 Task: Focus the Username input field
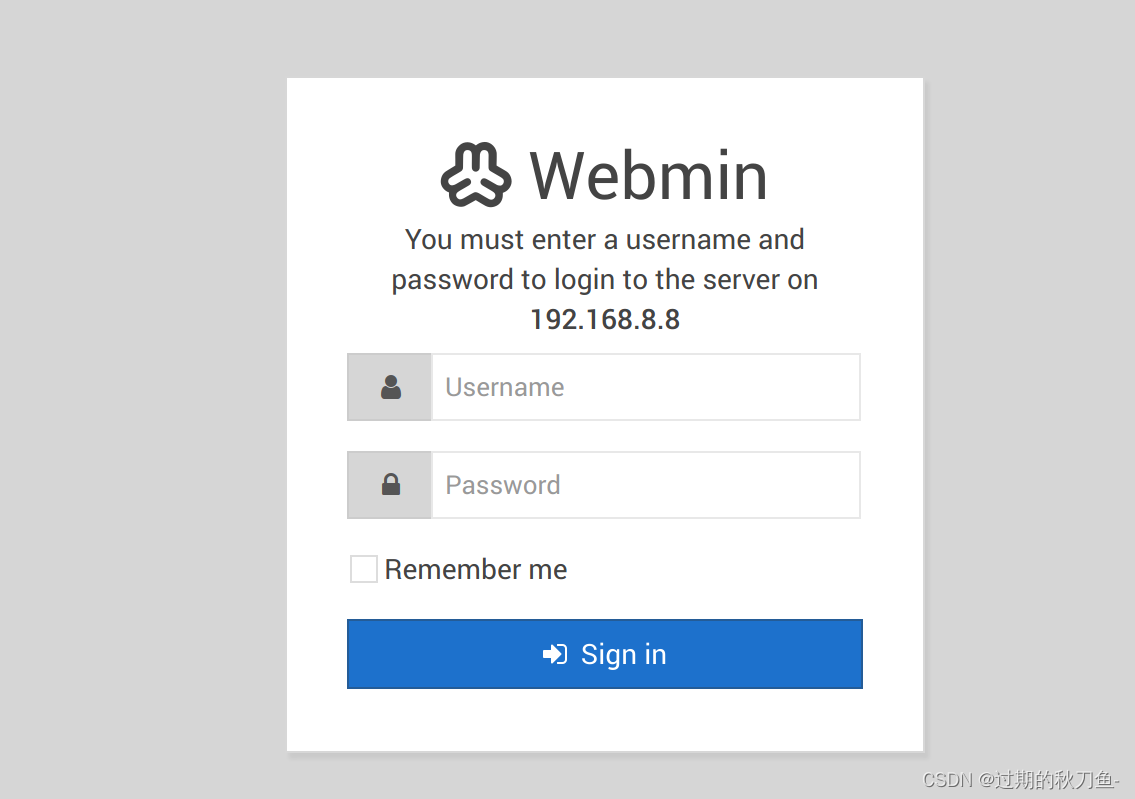646,387
